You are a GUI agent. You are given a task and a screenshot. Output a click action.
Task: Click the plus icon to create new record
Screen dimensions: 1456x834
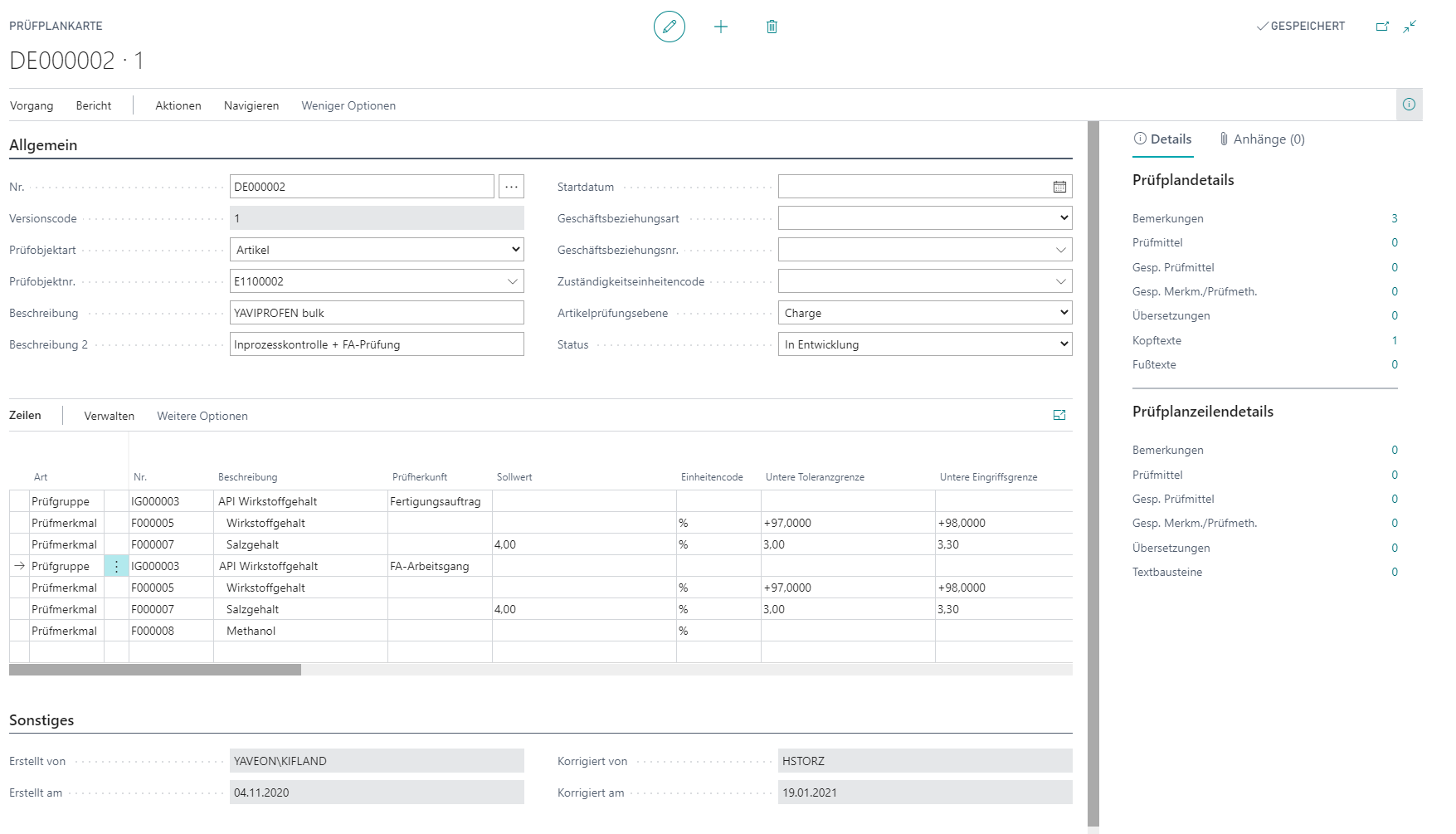point(721,27)
